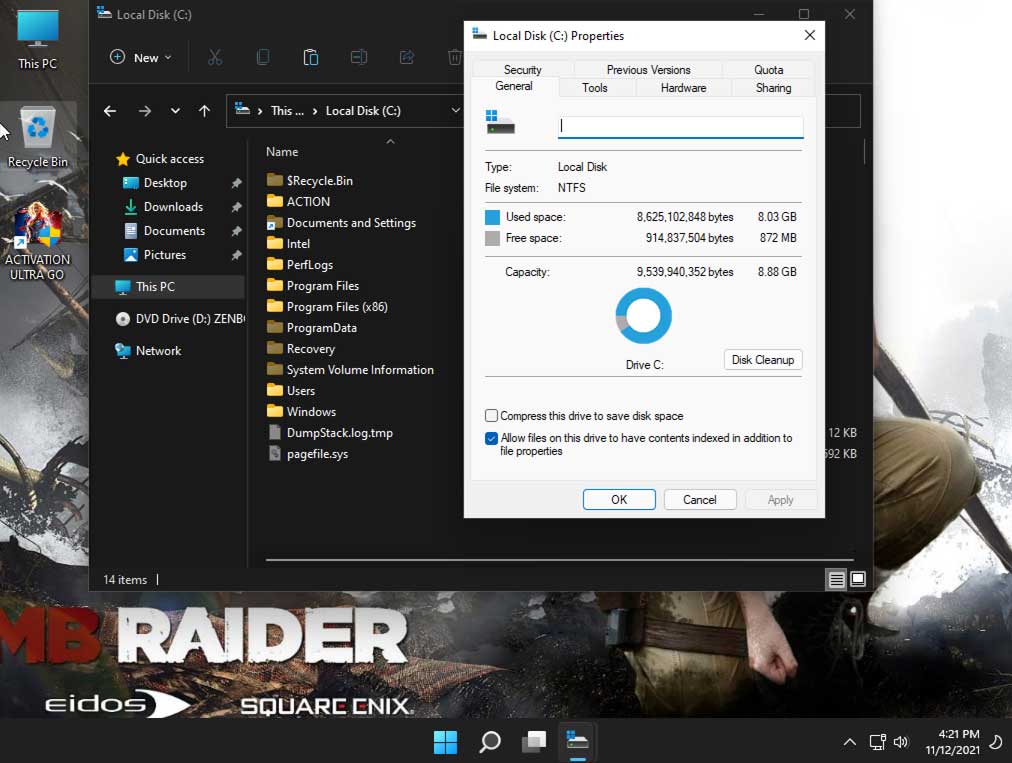This screenshot has width=1012, height=763.
Task: Expand breadcrumb chevron before Local Disk (C:)
Action: coord(315,111)
